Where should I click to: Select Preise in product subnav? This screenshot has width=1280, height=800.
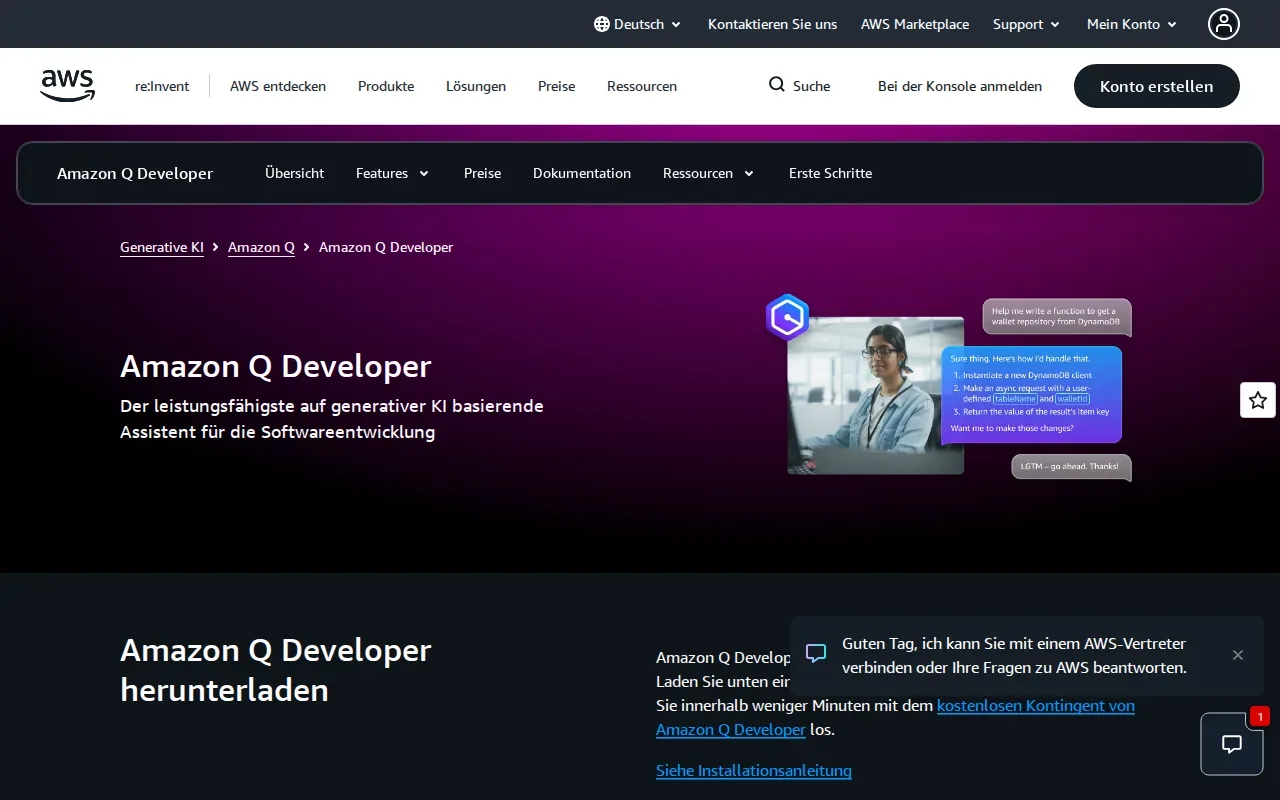coord(482,173)
